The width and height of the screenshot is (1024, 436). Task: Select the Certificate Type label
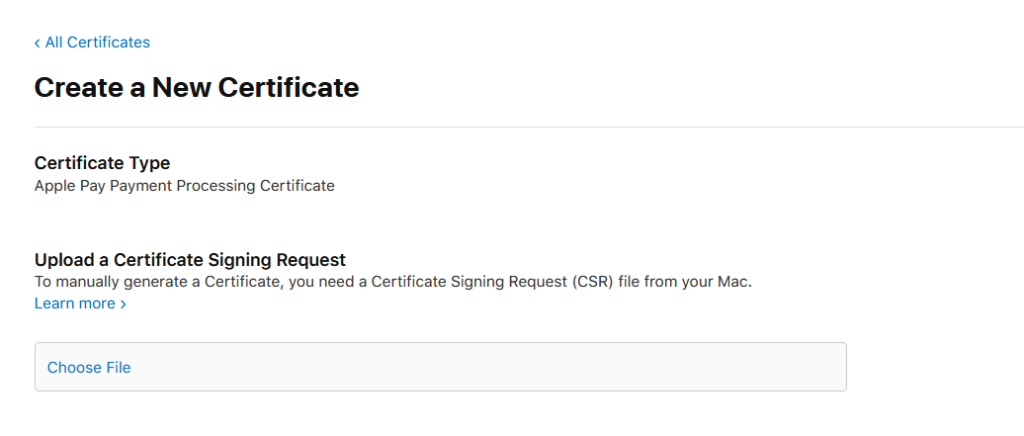tap(102, 163)
